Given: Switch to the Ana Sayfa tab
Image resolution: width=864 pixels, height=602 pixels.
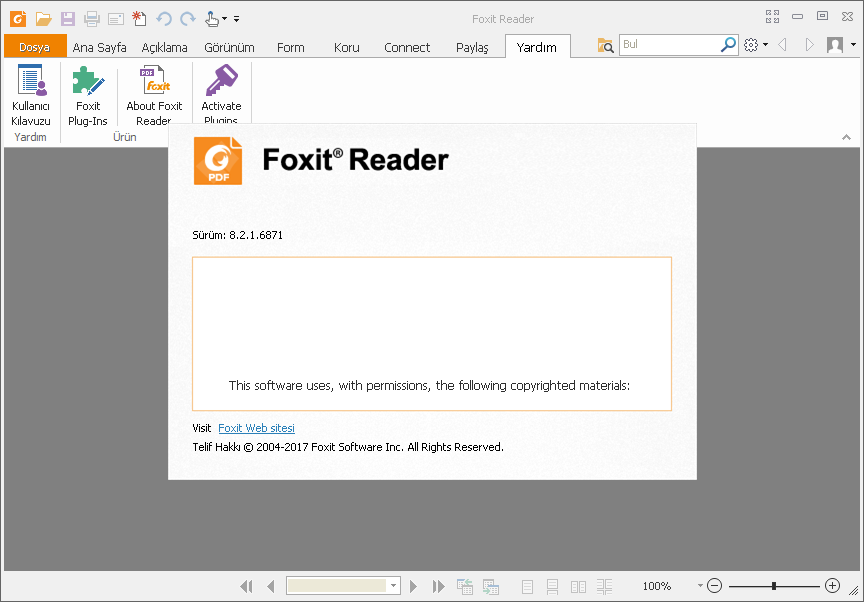Looking at the screenshot, I should tap(99, 47).
